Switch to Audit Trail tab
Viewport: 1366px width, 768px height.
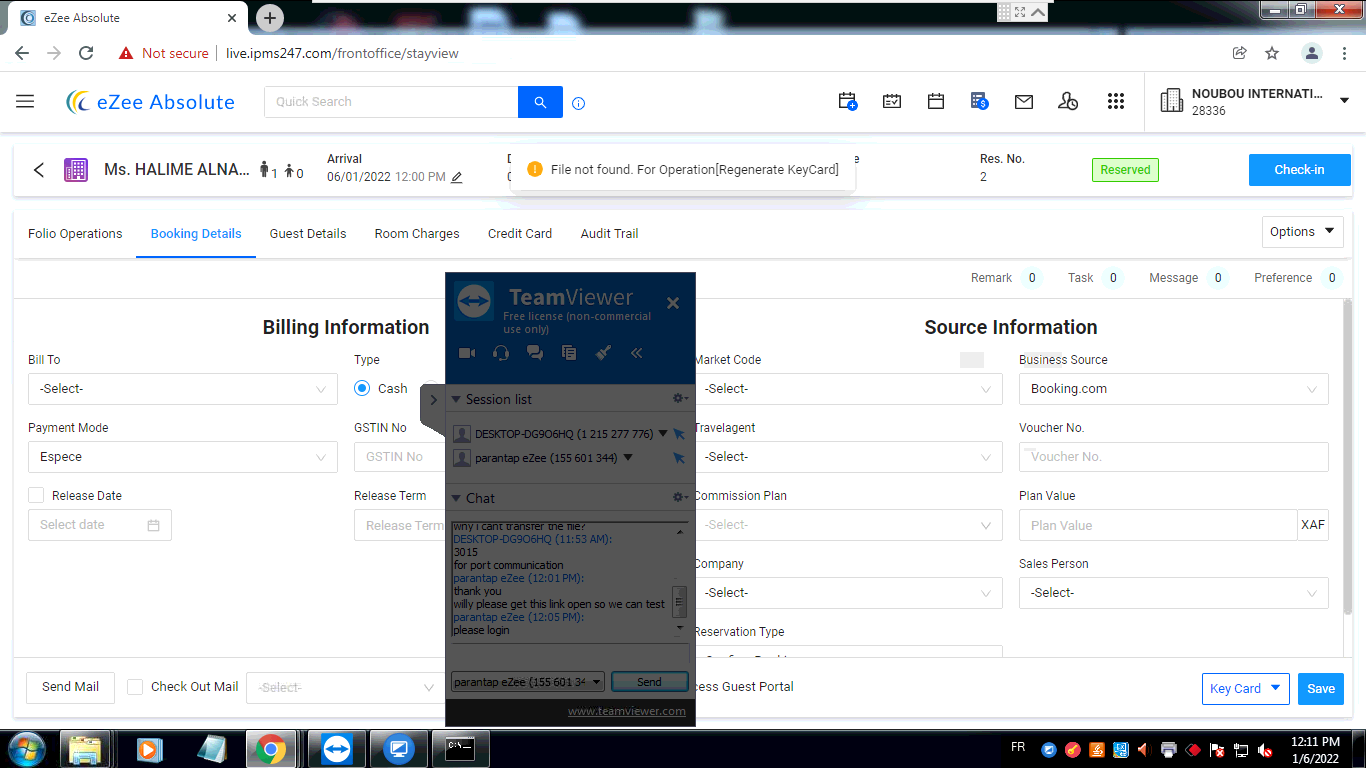pyautogui.click(x=609, y=234)
